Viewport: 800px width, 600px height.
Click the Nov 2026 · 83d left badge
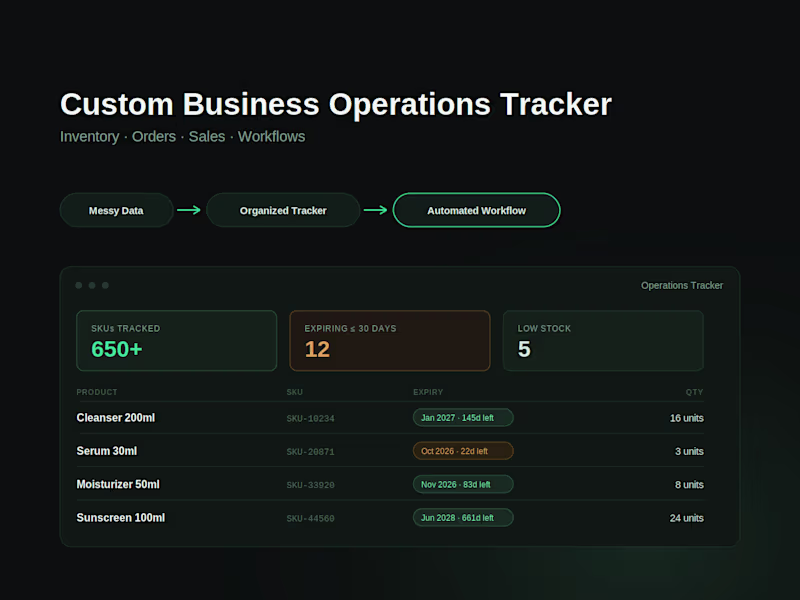463,484
